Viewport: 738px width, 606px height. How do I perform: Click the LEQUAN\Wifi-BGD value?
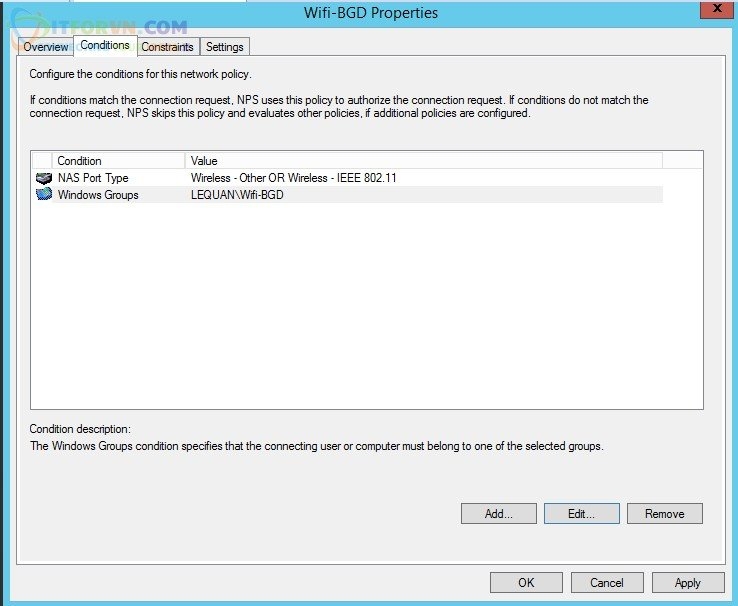click(x=239, y=195)
